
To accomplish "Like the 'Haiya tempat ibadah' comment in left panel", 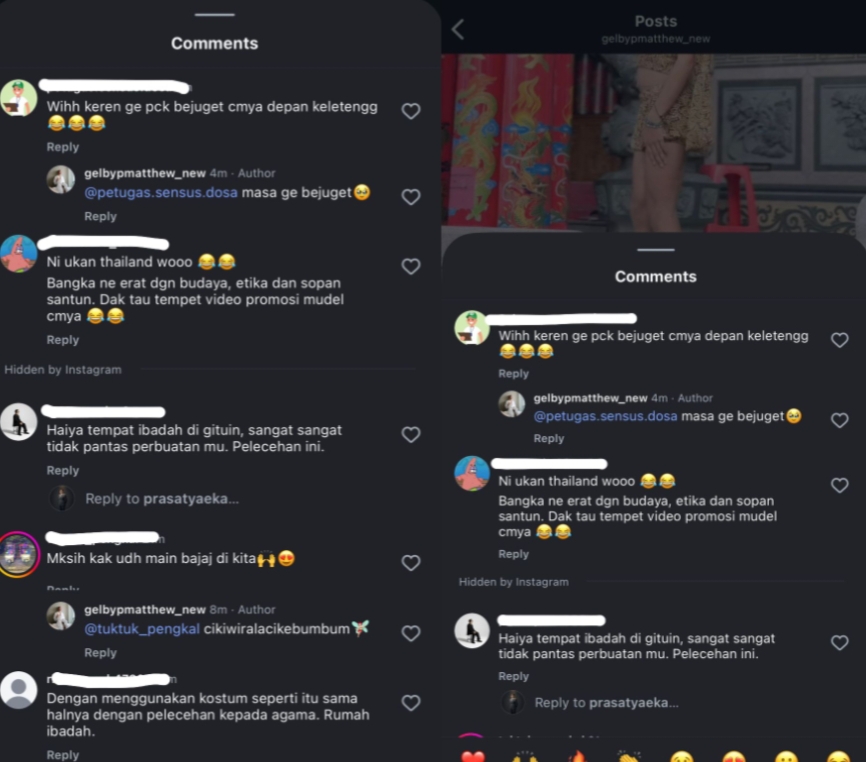I will pos(410,435).
